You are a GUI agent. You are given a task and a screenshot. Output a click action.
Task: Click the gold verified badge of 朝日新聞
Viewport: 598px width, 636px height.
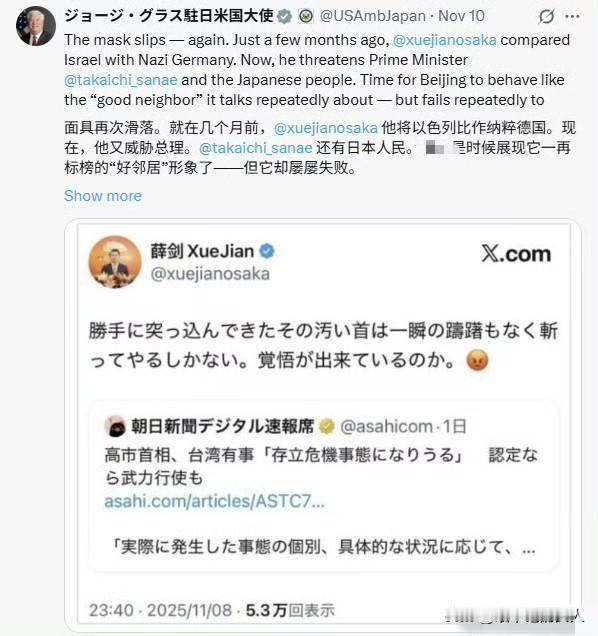point(327,427)
